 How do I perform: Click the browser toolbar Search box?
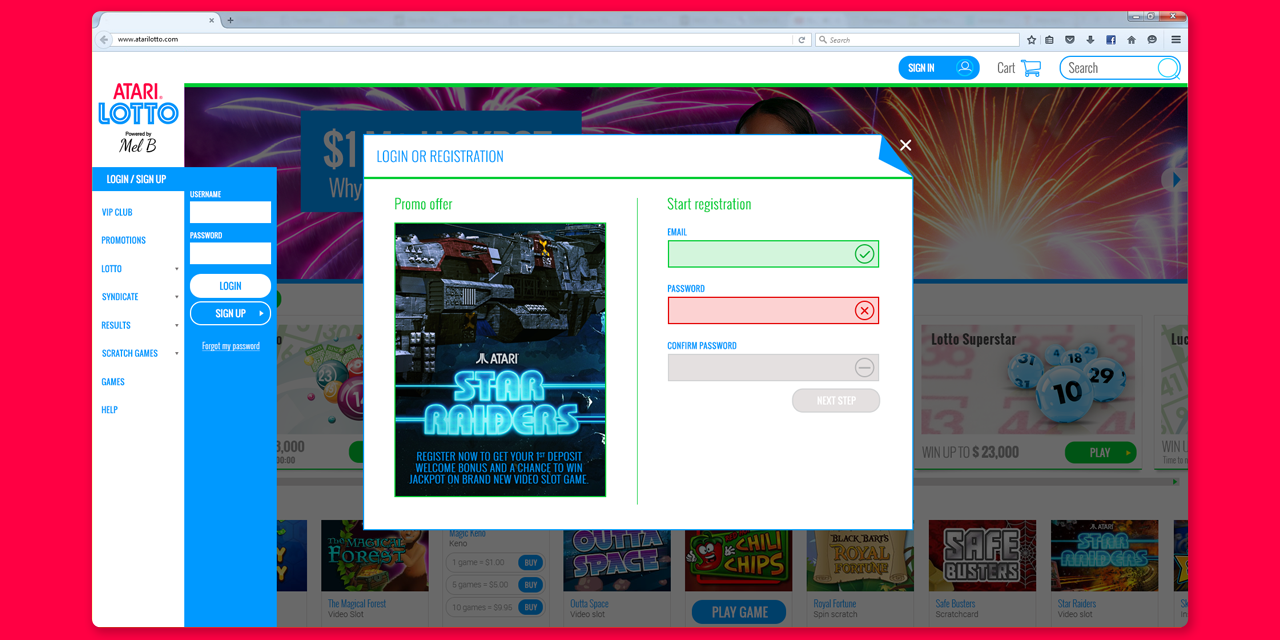click(917, 40)
